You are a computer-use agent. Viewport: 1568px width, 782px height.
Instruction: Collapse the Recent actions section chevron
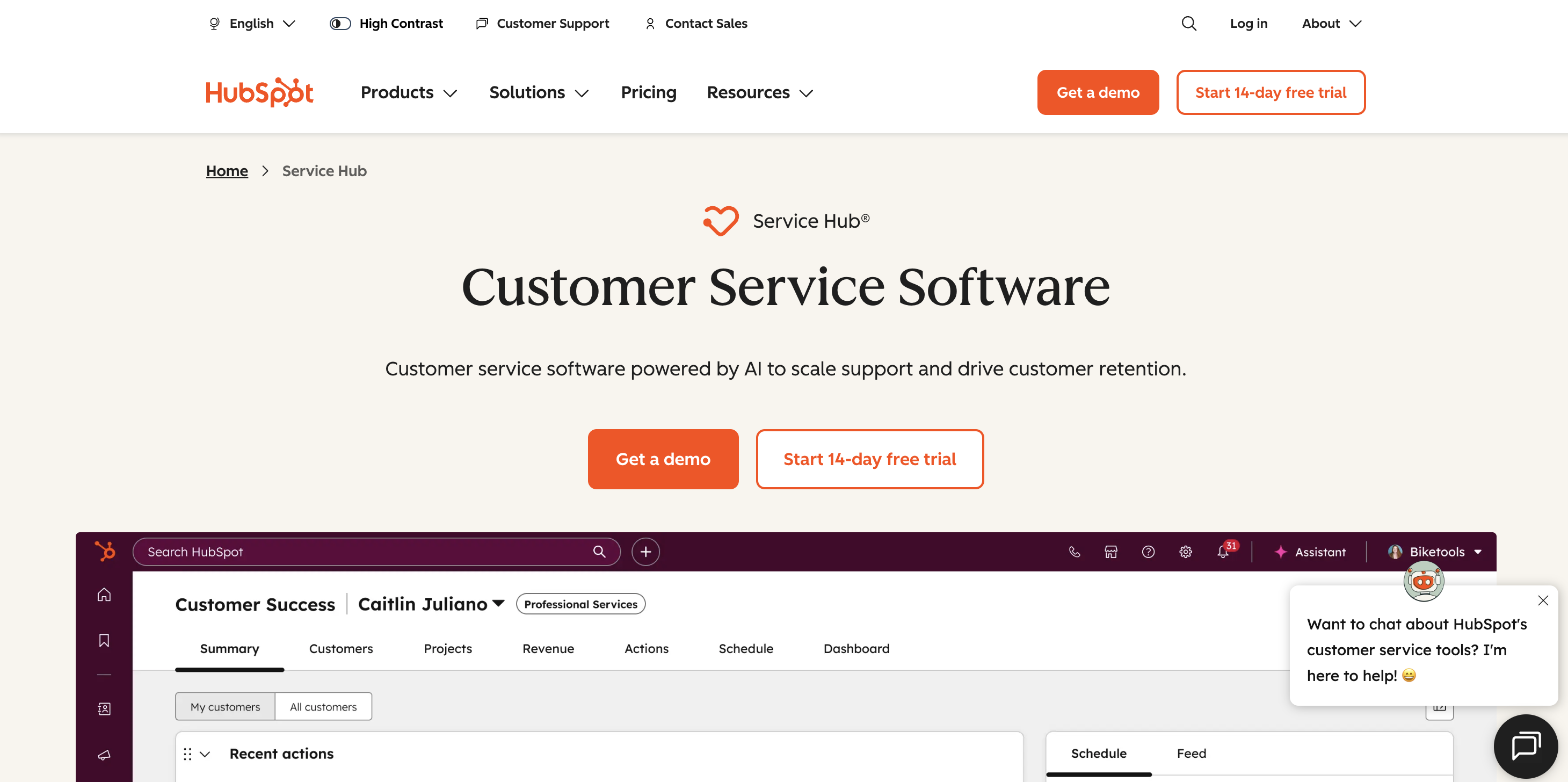pyautogui.click(x=205, y=754)
